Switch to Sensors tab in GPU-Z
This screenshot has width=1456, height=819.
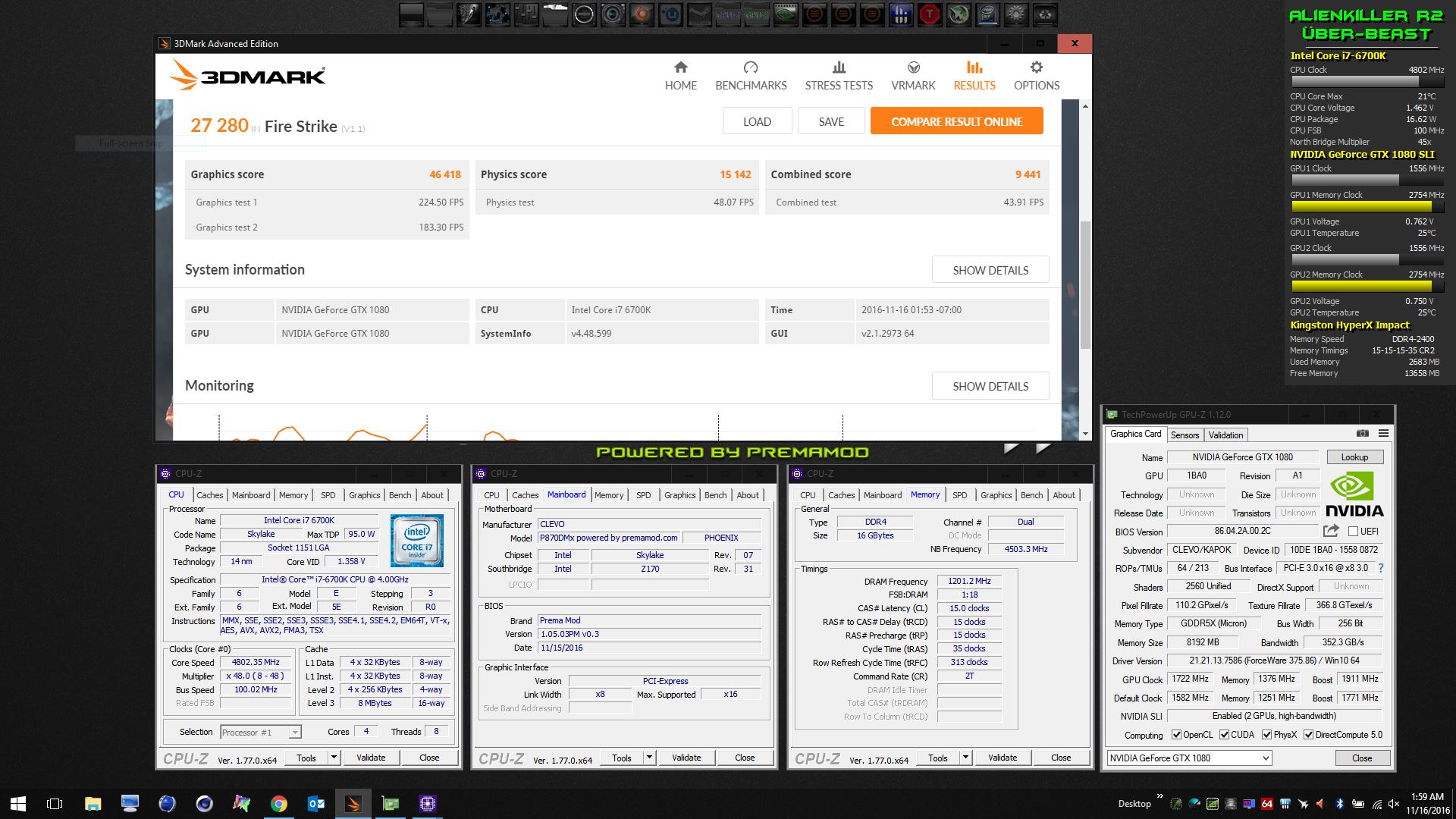pos(1185,435)
